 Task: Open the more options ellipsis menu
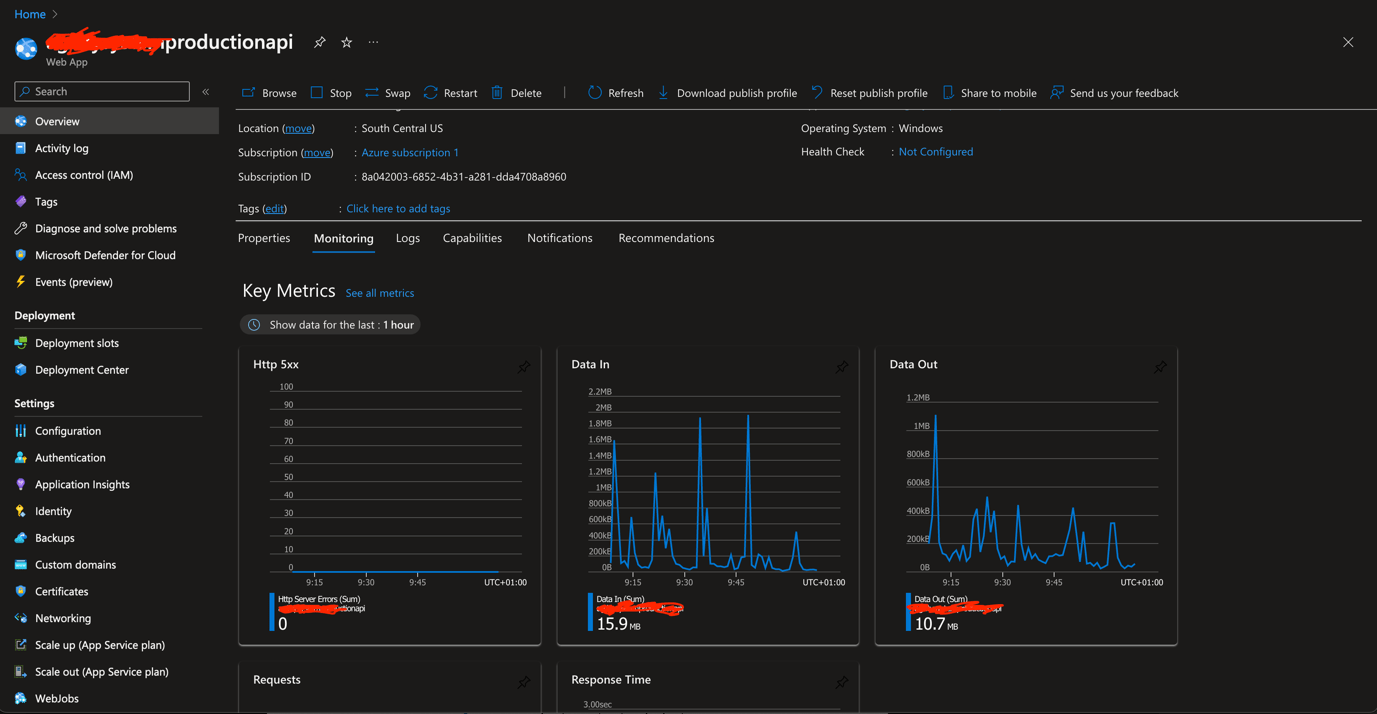coord(374,42)
